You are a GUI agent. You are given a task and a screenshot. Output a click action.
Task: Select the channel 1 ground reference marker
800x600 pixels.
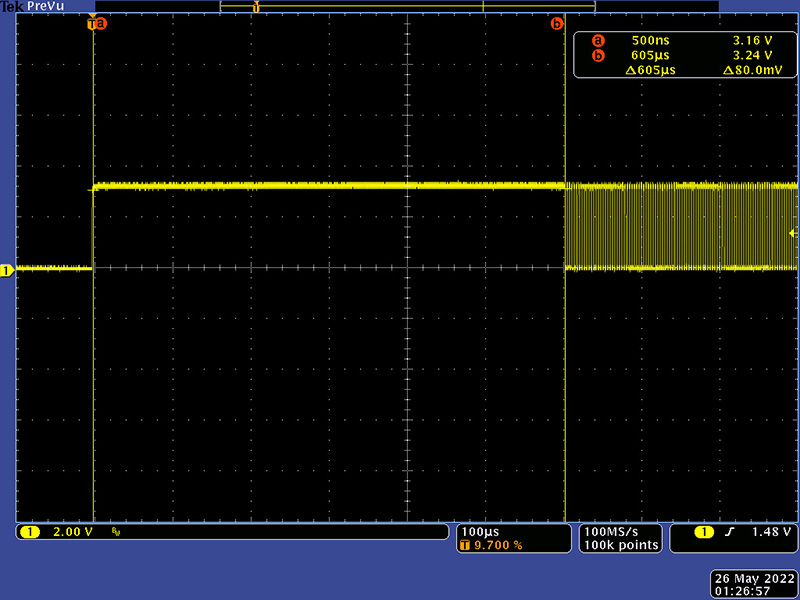(x=6, y=270)
